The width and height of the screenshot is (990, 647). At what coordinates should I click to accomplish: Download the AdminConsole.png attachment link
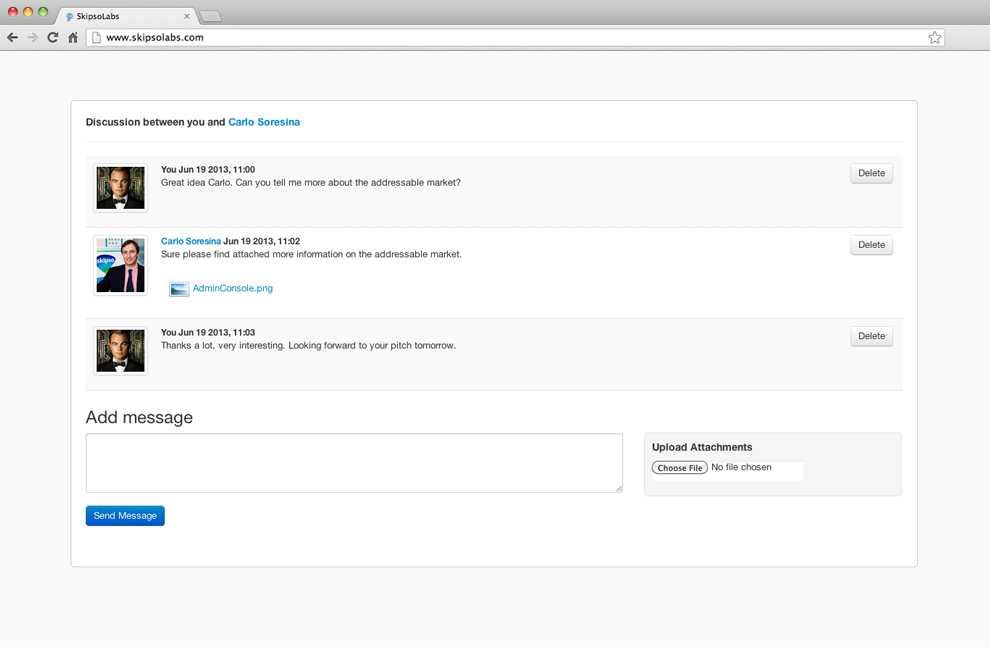[x=232, y=288]
